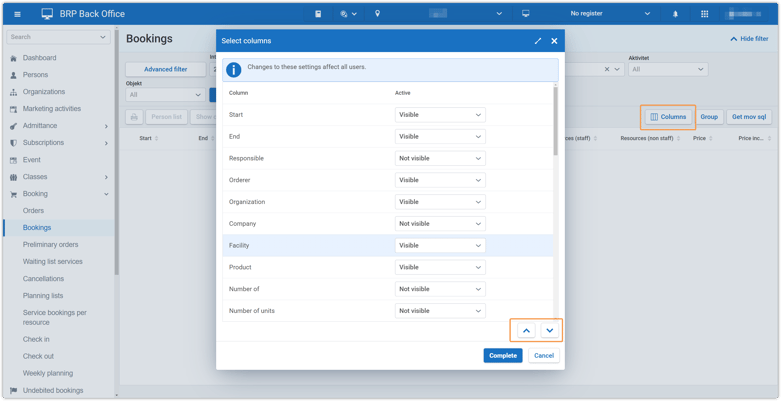The height and width of the screenshot is (401, 781).
Task: Click the info icon in dialog banner
Action: (x=234, y=70)
